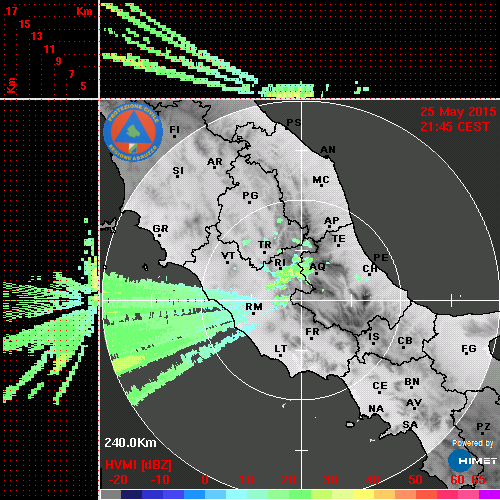Click the 240.0Km range label

click(130, 443)
